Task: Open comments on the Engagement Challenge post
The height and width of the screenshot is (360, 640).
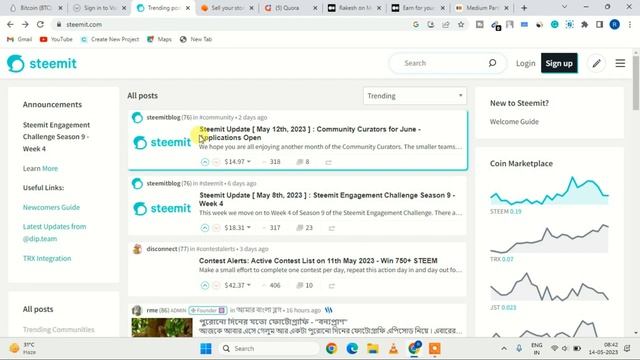Action: 304,228
